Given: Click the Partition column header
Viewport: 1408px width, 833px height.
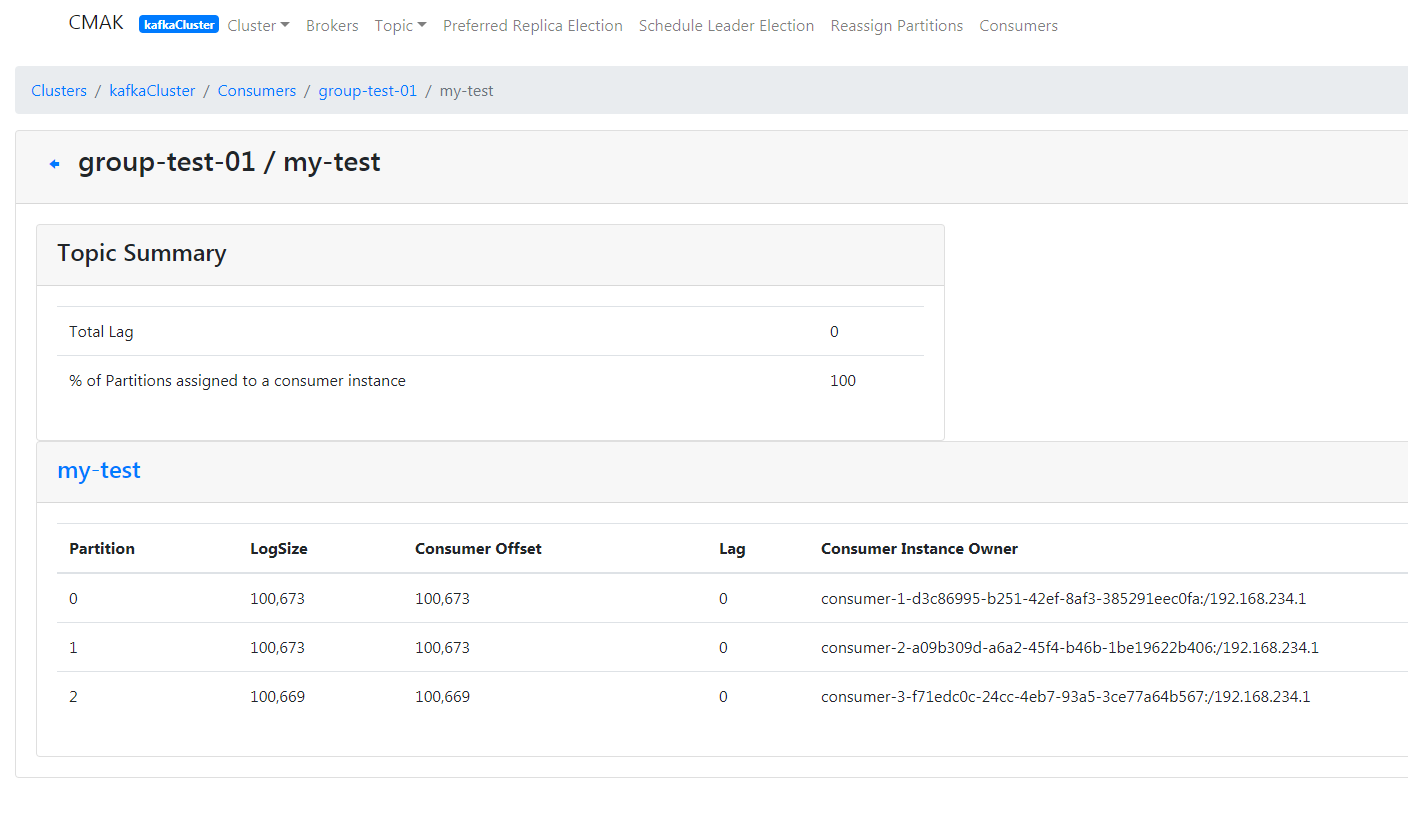Looking at the screenshot, I should click(x=102, y=549).
